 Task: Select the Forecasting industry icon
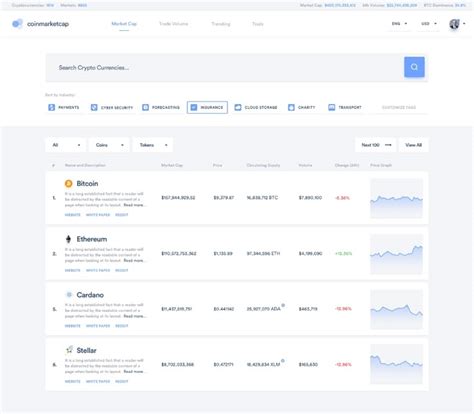coord(145,107)
